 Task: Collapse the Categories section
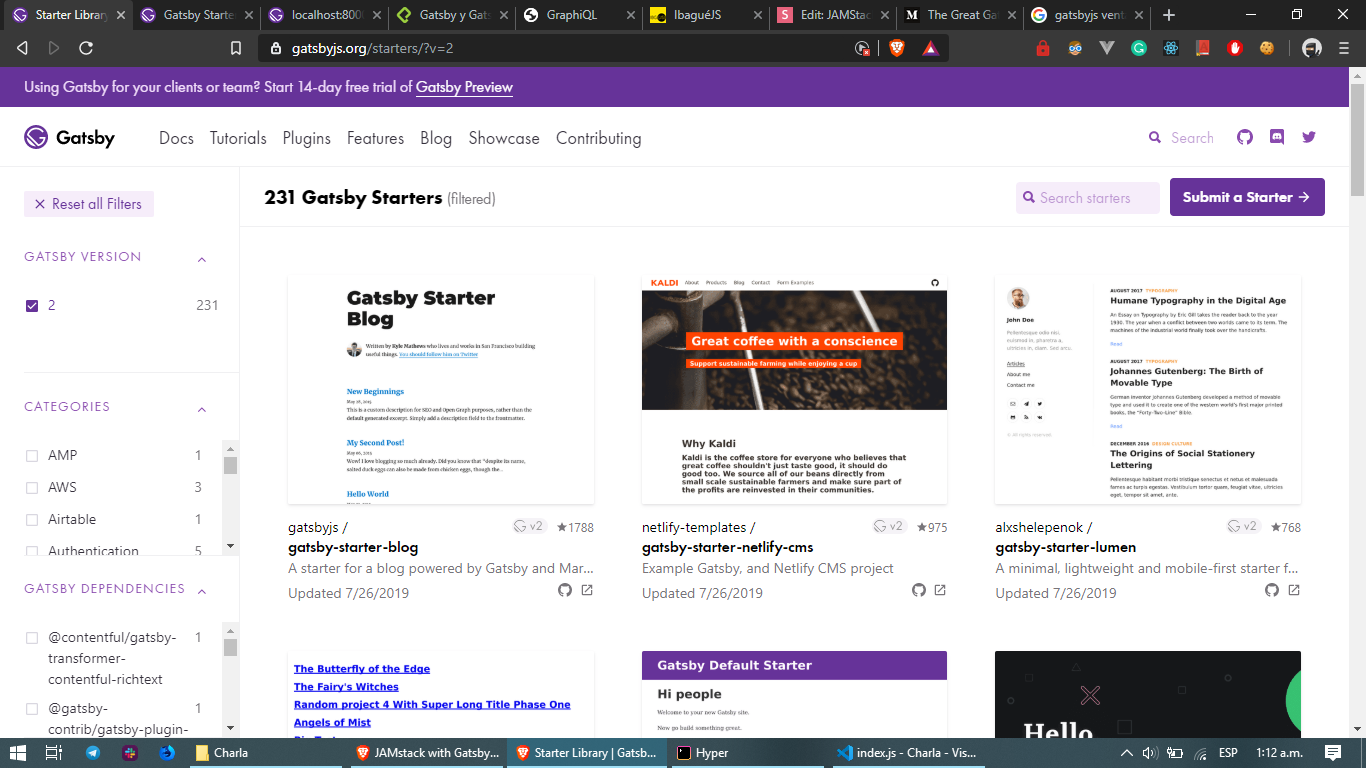[202, 409]
